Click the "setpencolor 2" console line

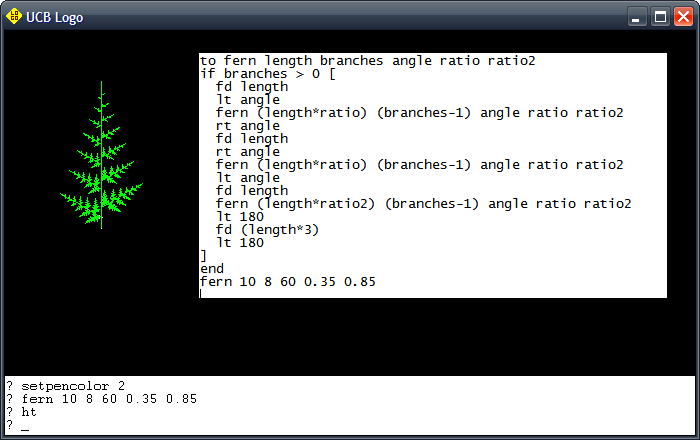point(66,386)
